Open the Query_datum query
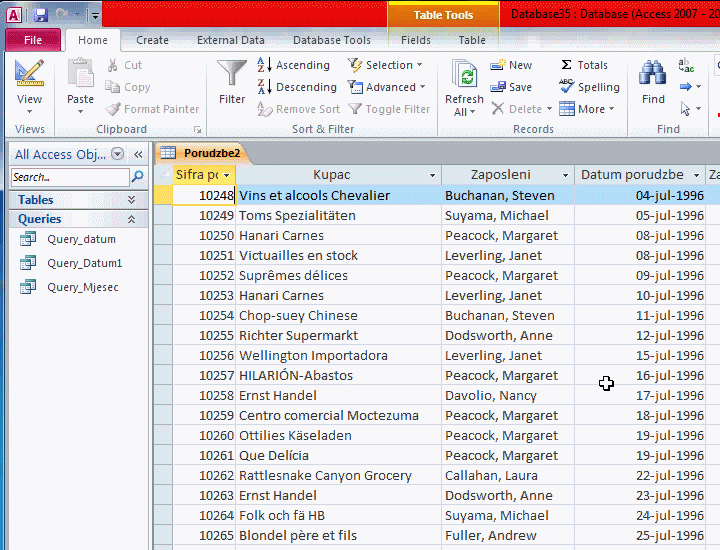 pyautogui.click(x=81, y=239)
